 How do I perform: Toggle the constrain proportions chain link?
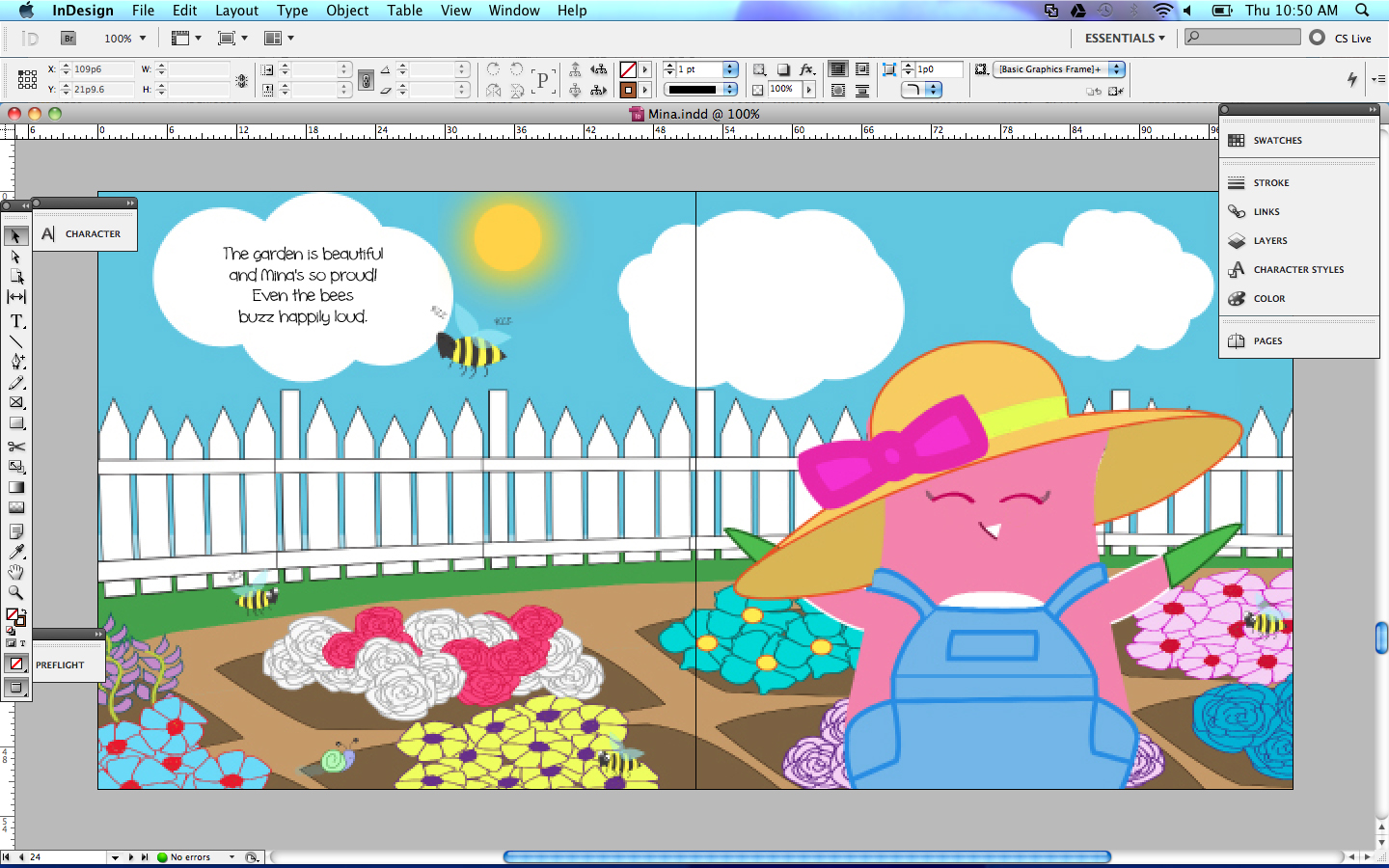tap(366, 80)
